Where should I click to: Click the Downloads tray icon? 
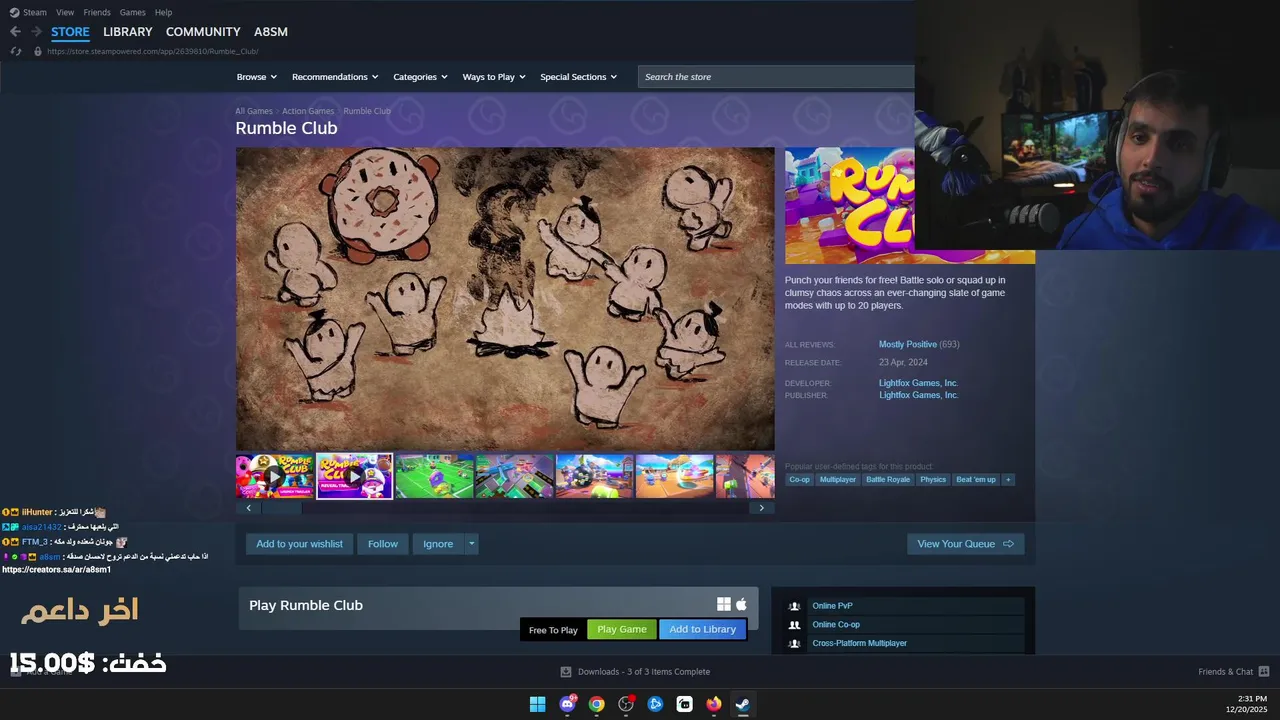(566, 672)
